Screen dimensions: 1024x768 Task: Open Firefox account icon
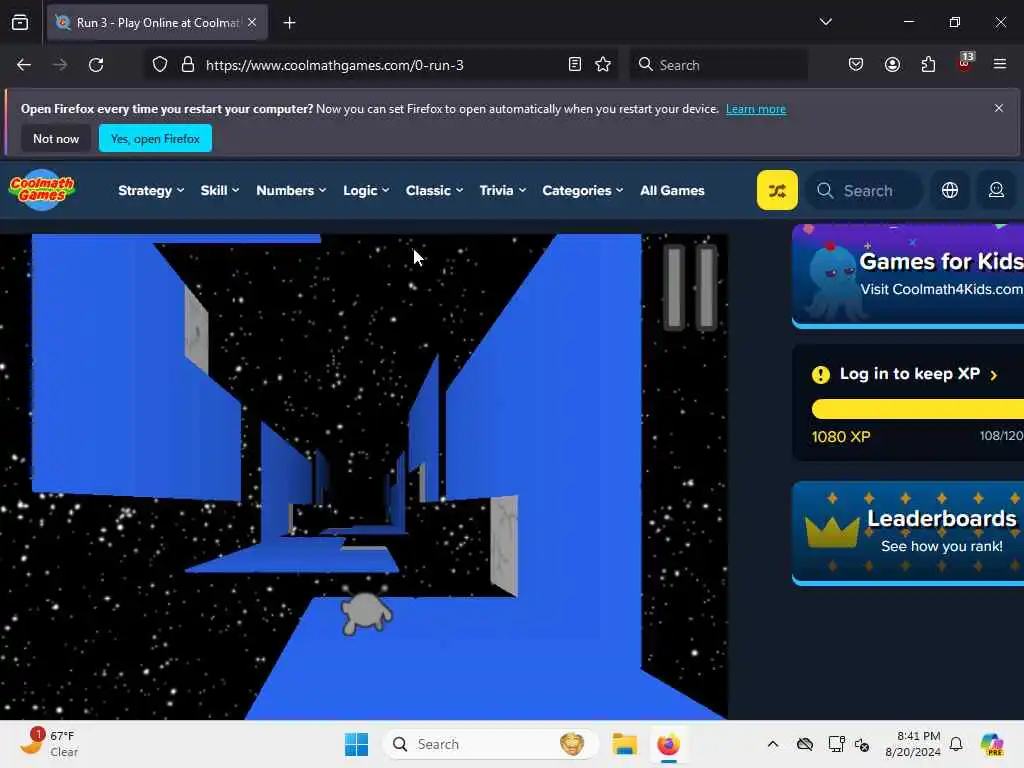[x=892, y=64]
